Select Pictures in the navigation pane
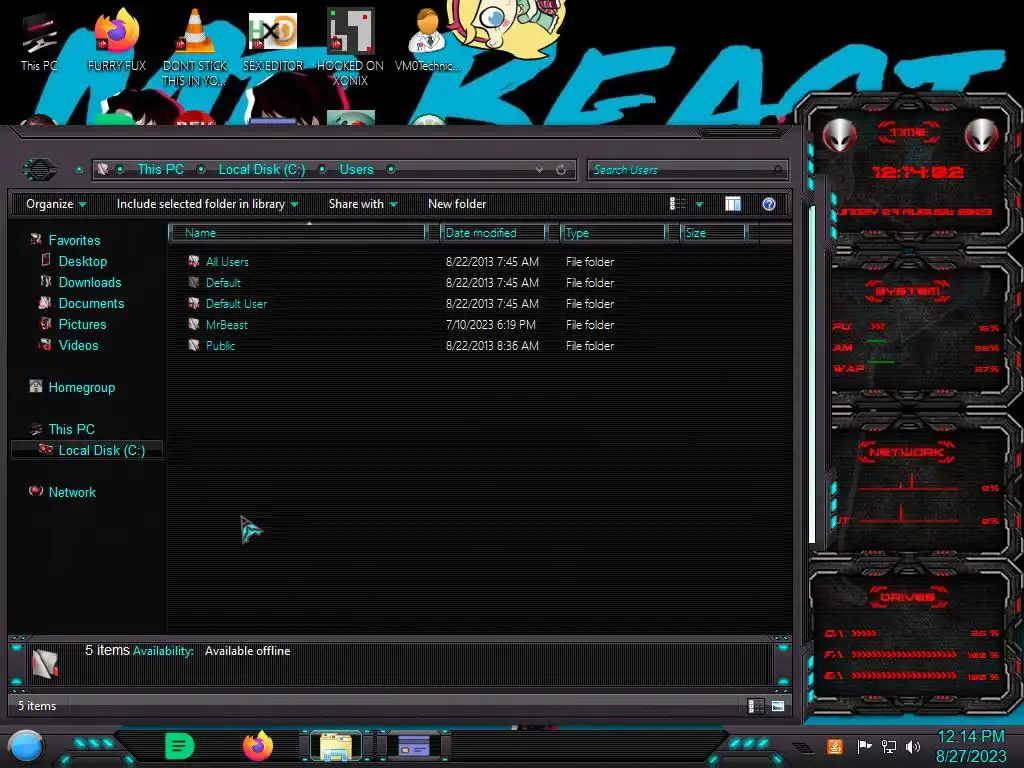Viewport: 1024px width, 768px height. [82, 325]
